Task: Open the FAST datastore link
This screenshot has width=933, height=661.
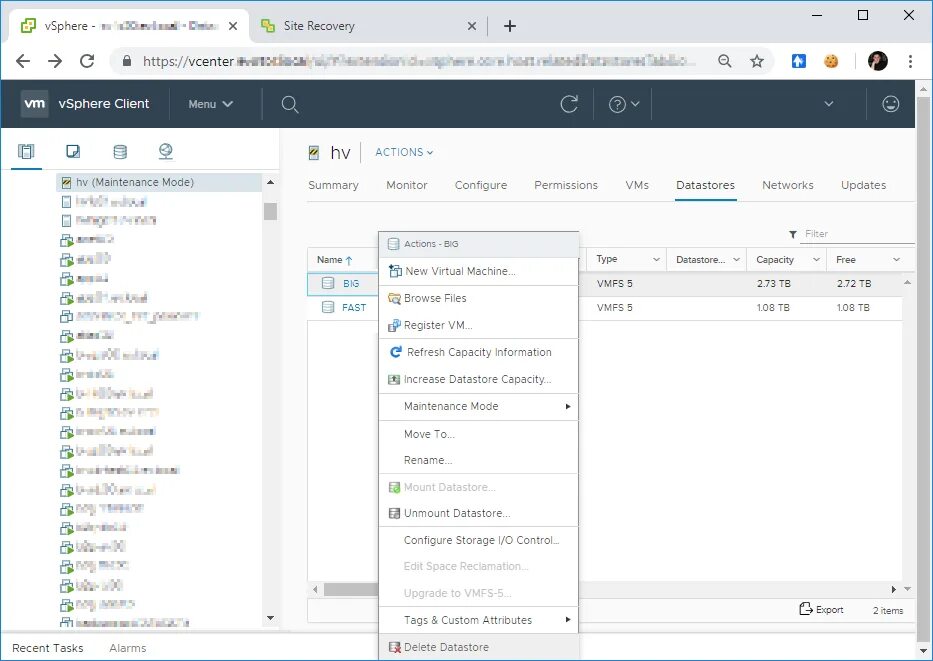Action: coord(354,308)
